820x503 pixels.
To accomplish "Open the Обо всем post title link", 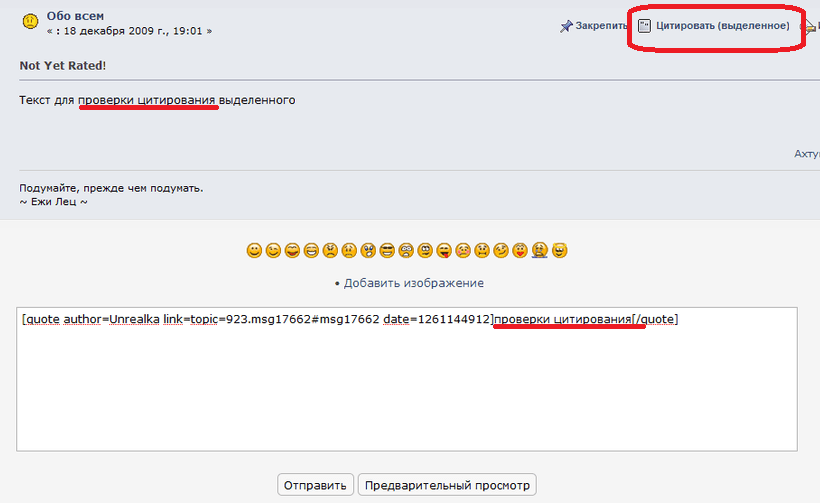I will [75, 16].
